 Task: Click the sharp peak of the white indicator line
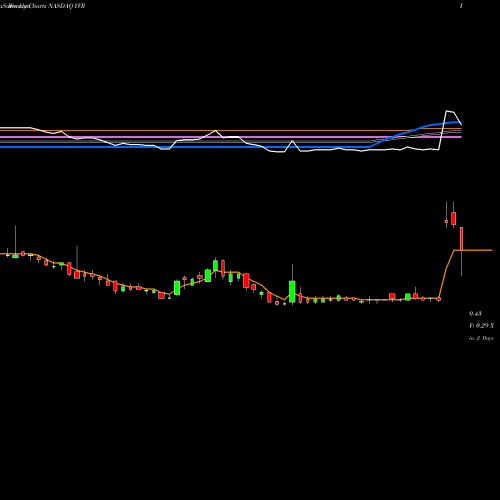click(449, 111)
